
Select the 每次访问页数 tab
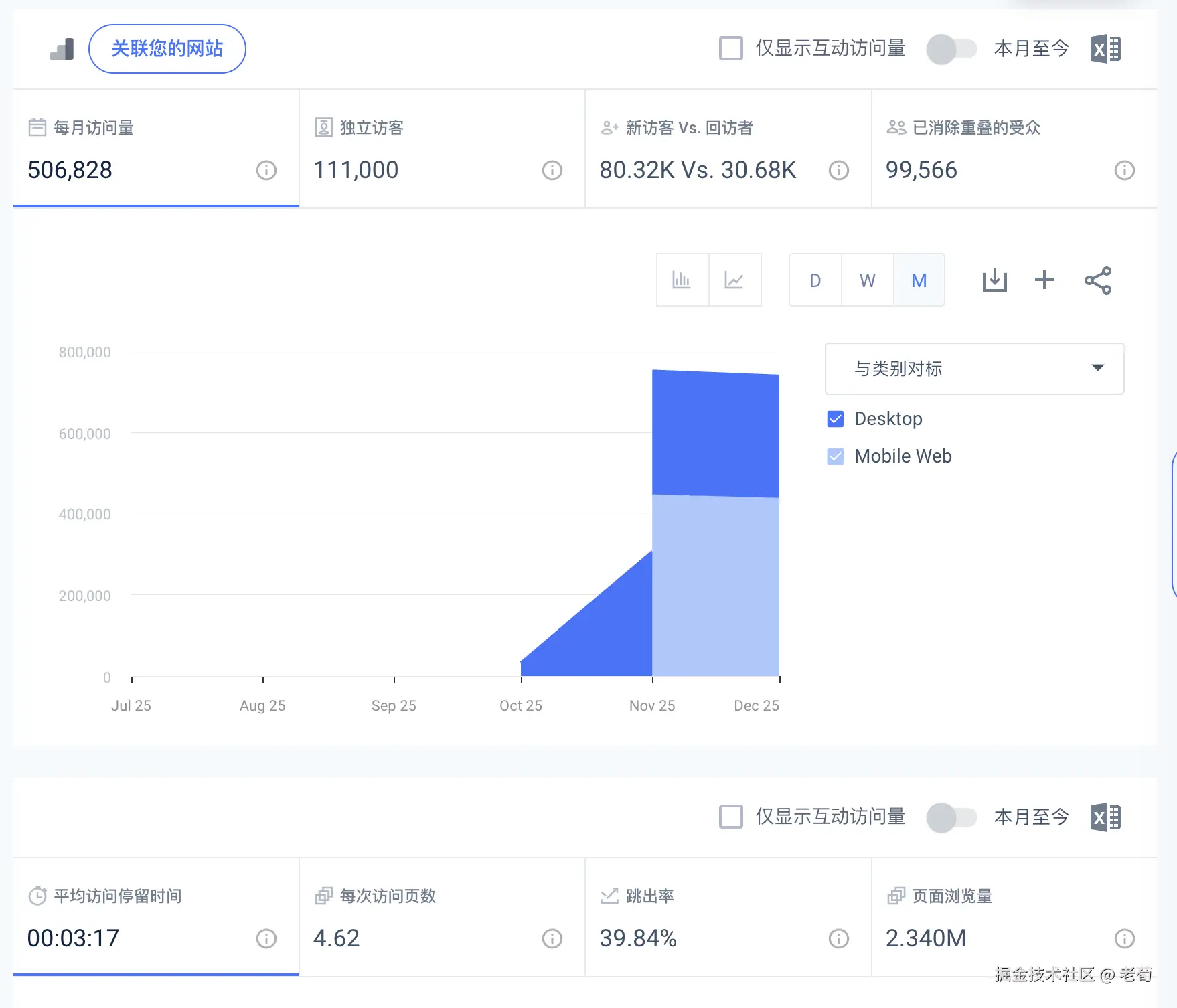tap(442, 917)
